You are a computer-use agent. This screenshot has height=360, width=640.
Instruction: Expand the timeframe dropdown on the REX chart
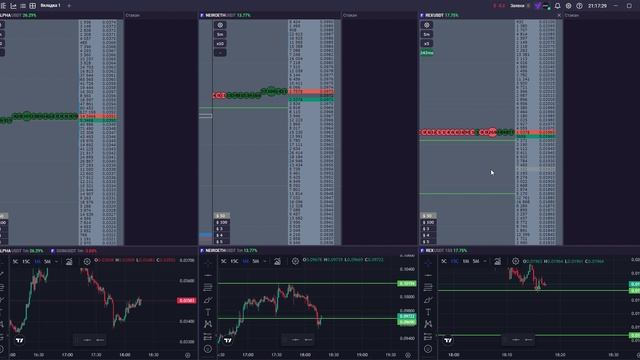click(485, 261)
